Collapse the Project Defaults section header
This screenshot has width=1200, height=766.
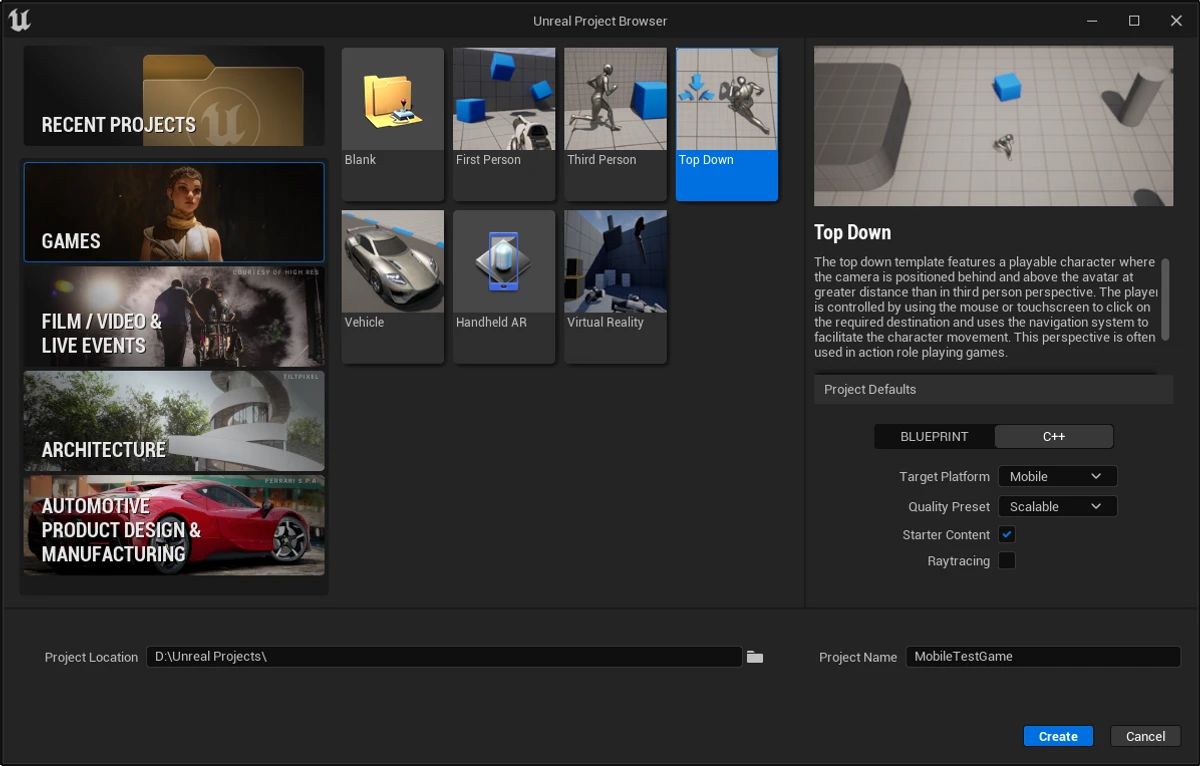[993, 390]
